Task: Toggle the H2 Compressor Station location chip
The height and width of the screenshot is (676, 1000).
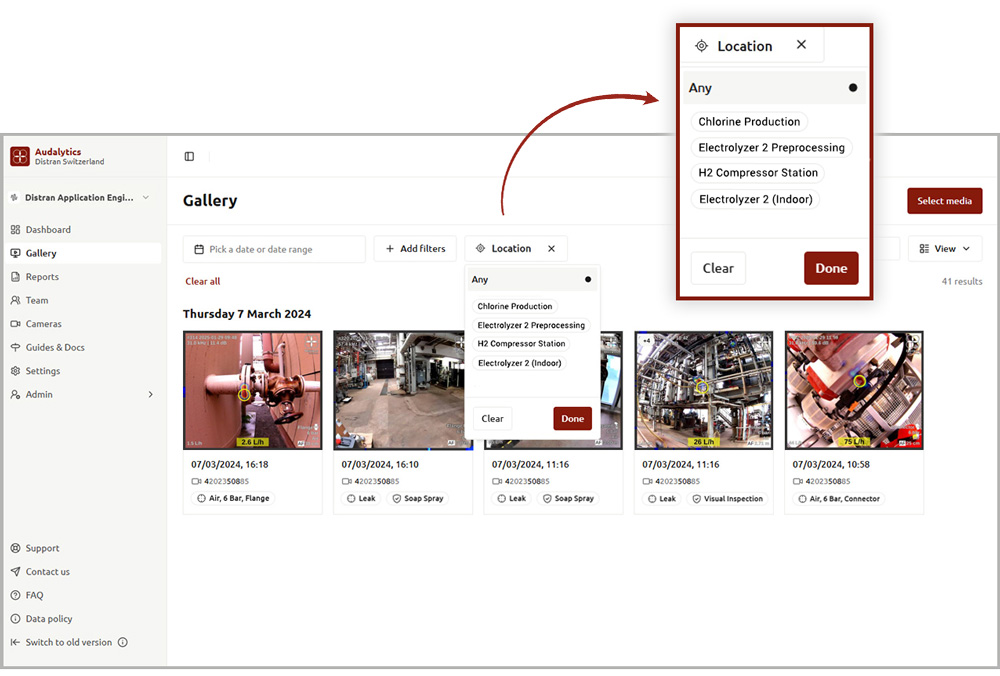Action: pyautogui.click(x=521, y=344)
